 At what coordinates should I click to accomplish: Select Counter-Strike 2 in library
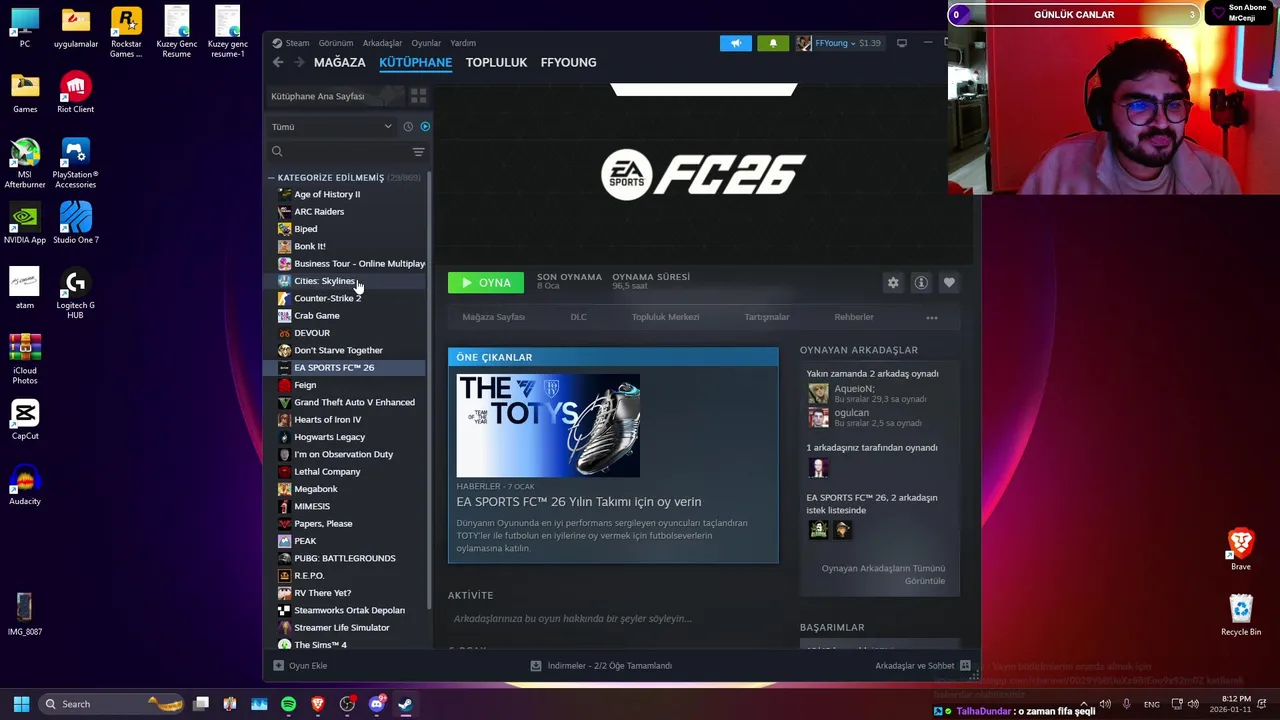point(346,298)
